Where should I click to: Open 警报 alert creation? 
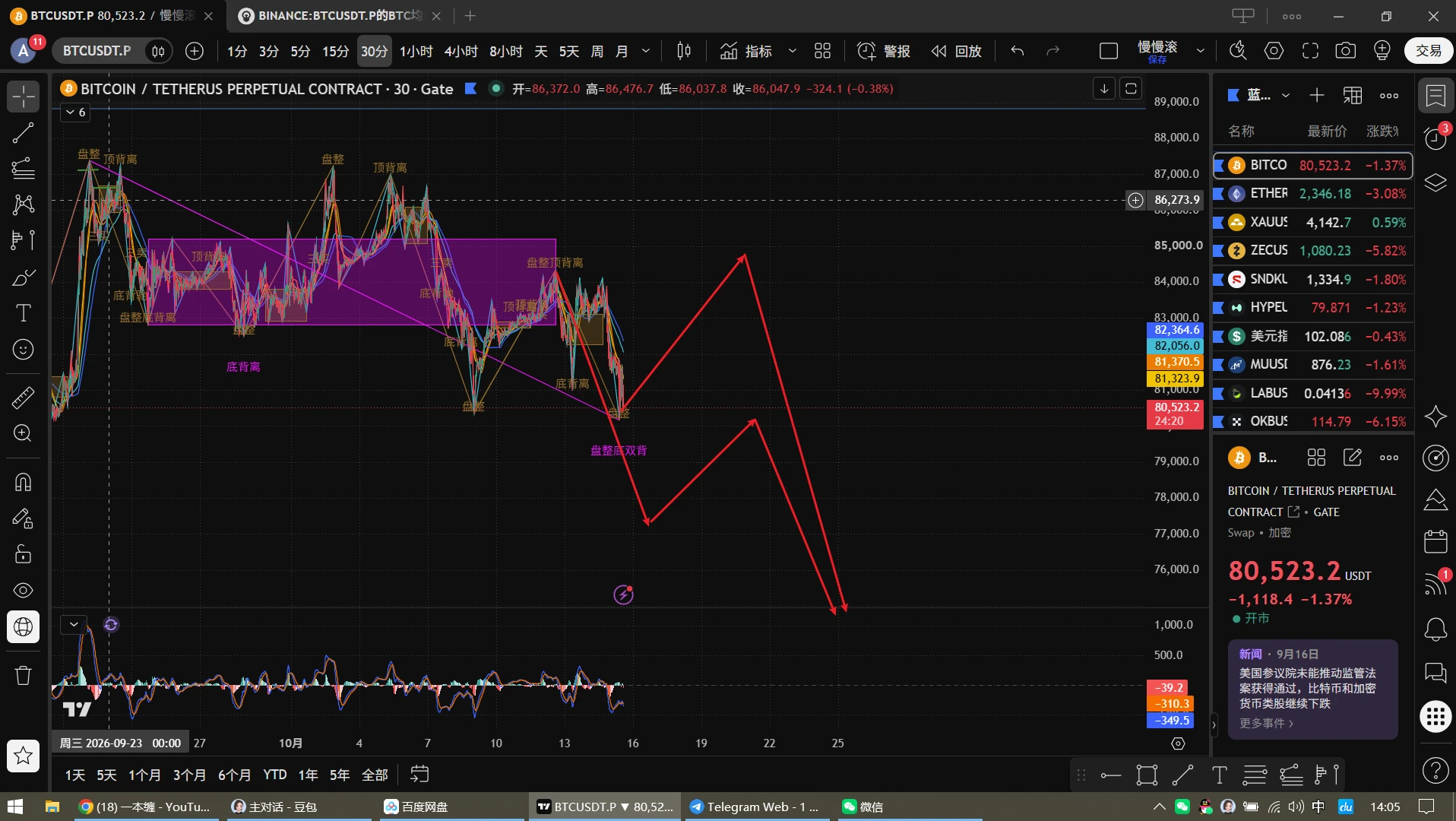884,51
